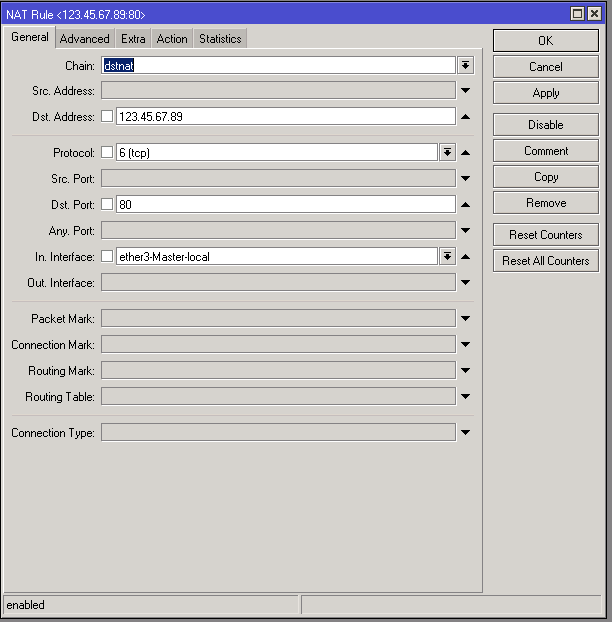Expand the Src. Address field arrow
The height and width of the screenshot is (622, 612).
pos(465,91)
